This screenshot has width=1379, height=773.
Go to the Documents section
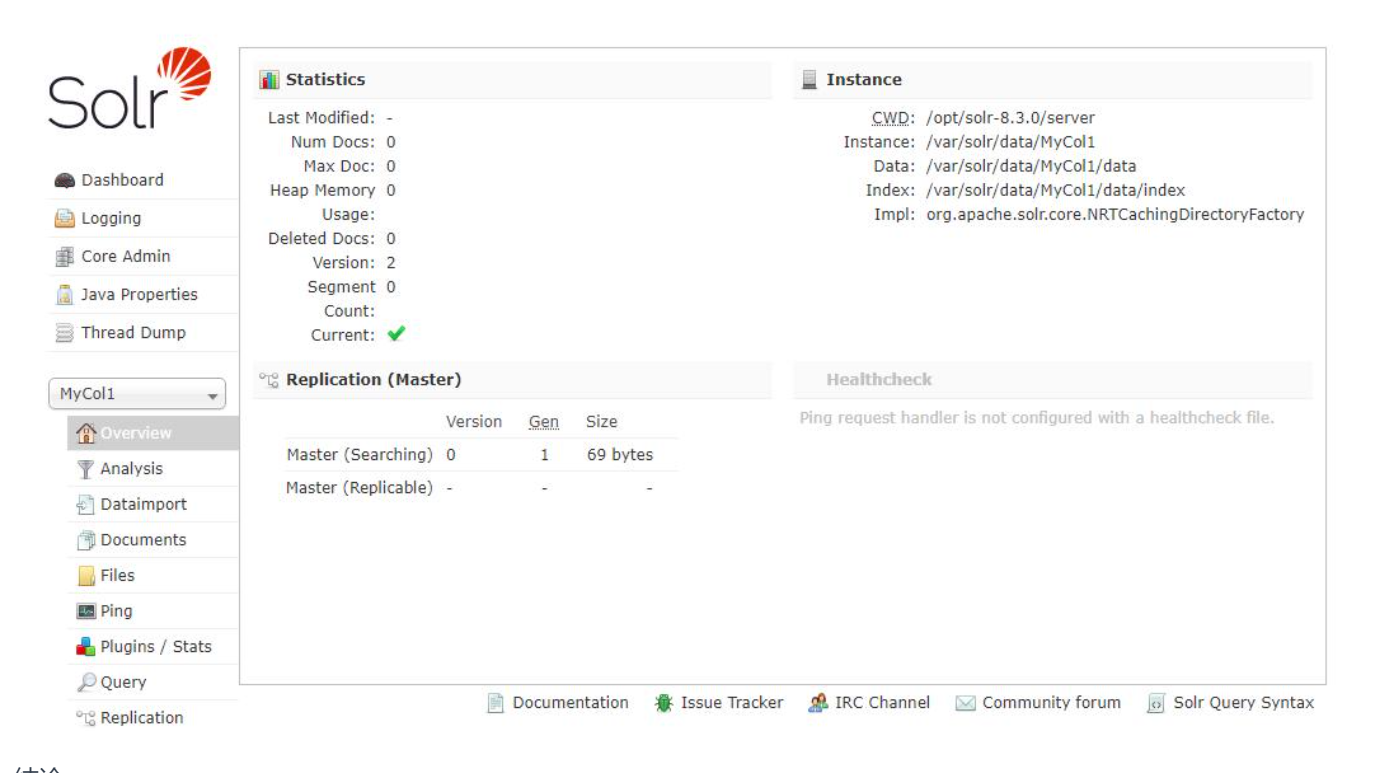[143, 540]
